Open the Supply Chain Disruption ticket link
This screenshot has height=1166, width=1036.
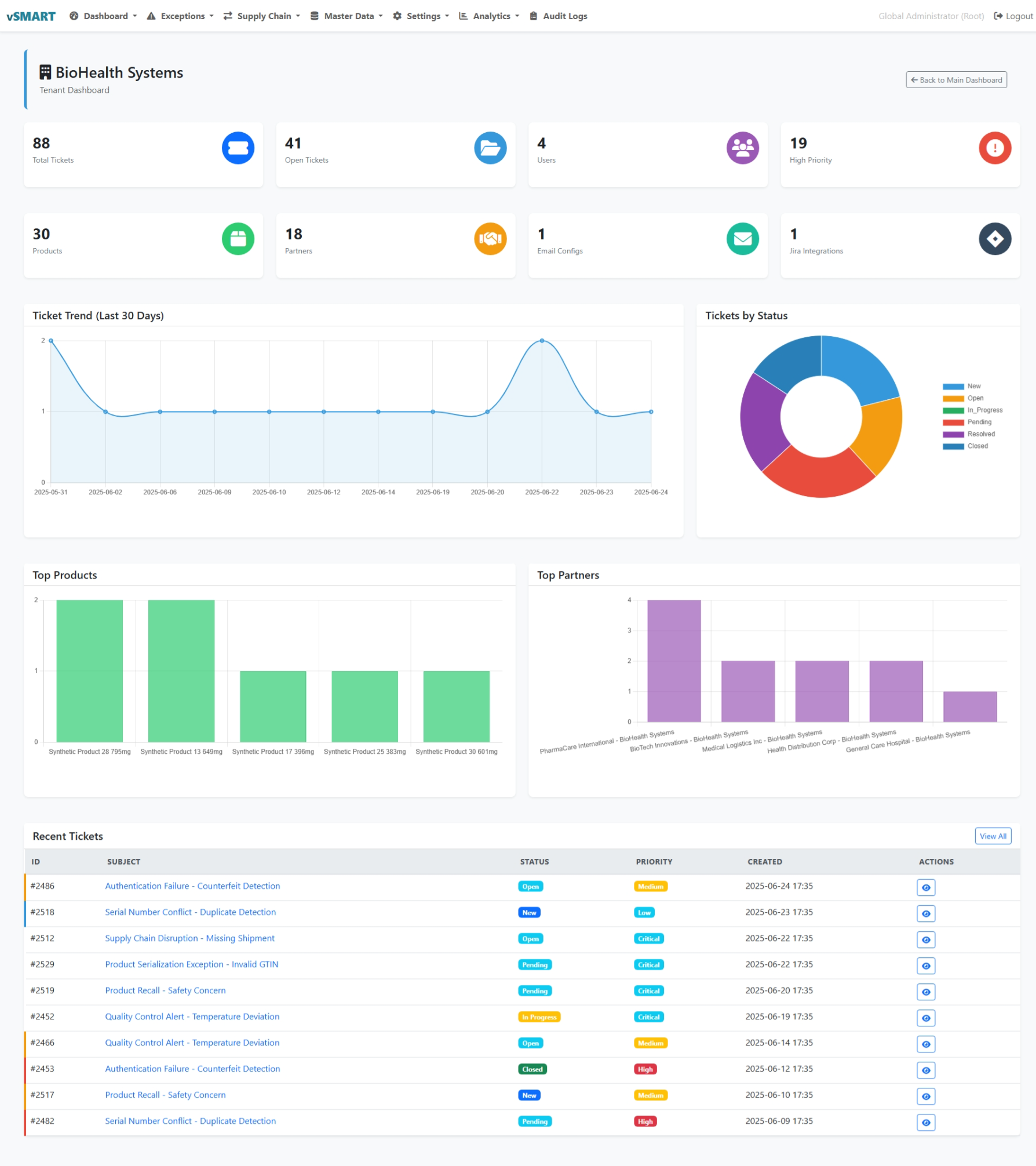[189, 938]
